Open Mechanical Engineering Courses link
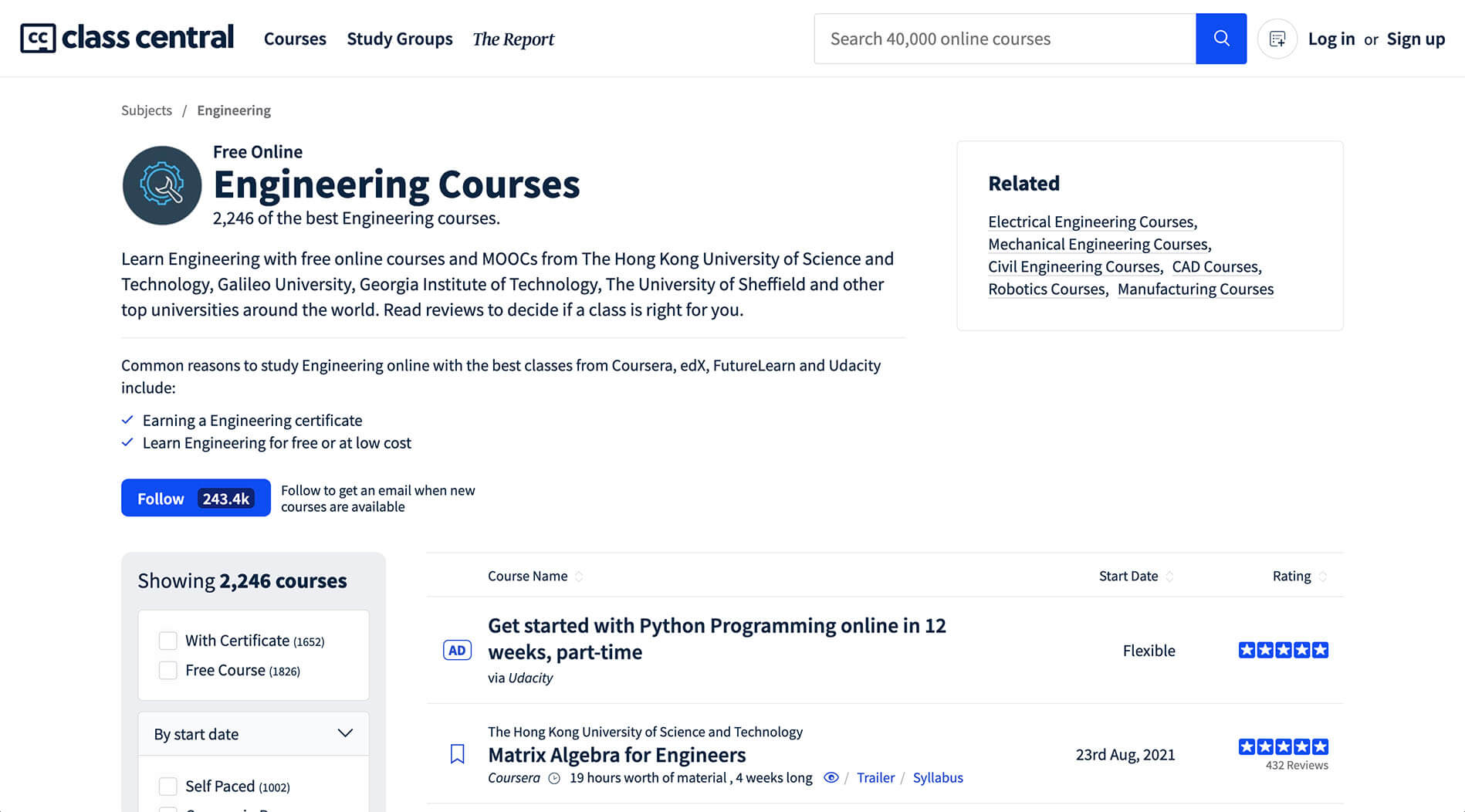Screen dimensions: 1465x812 click(1098, 245)
